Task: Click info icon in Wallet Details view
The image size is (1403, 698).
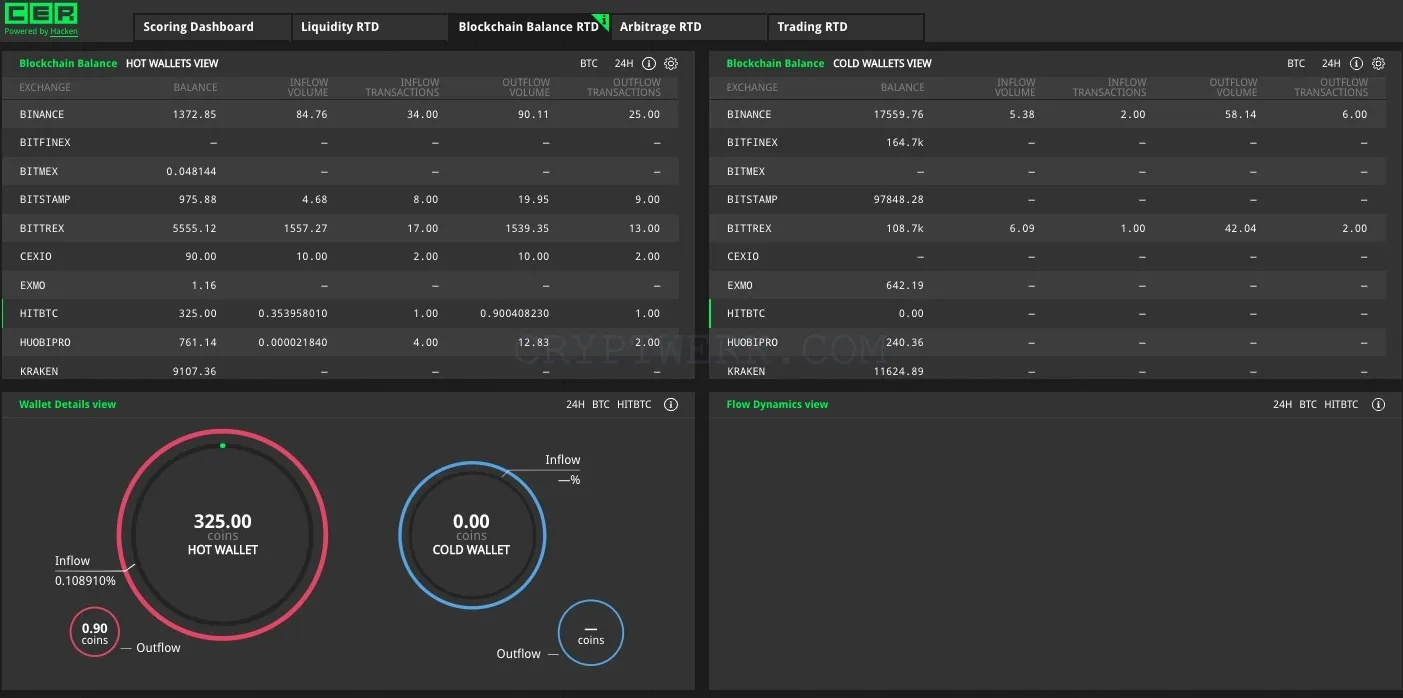Action: [x=671, y=405]
